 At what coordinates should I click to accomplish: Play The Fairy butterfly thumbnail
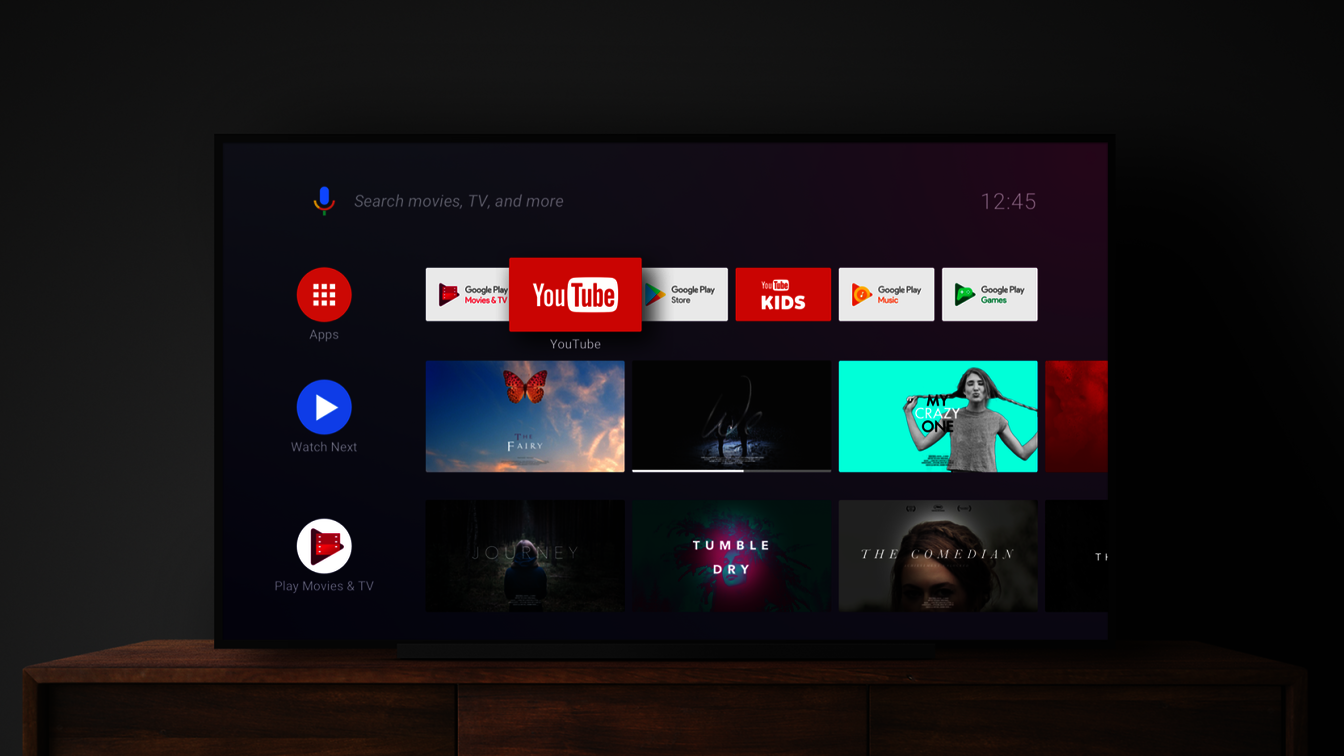pos(525,416)
